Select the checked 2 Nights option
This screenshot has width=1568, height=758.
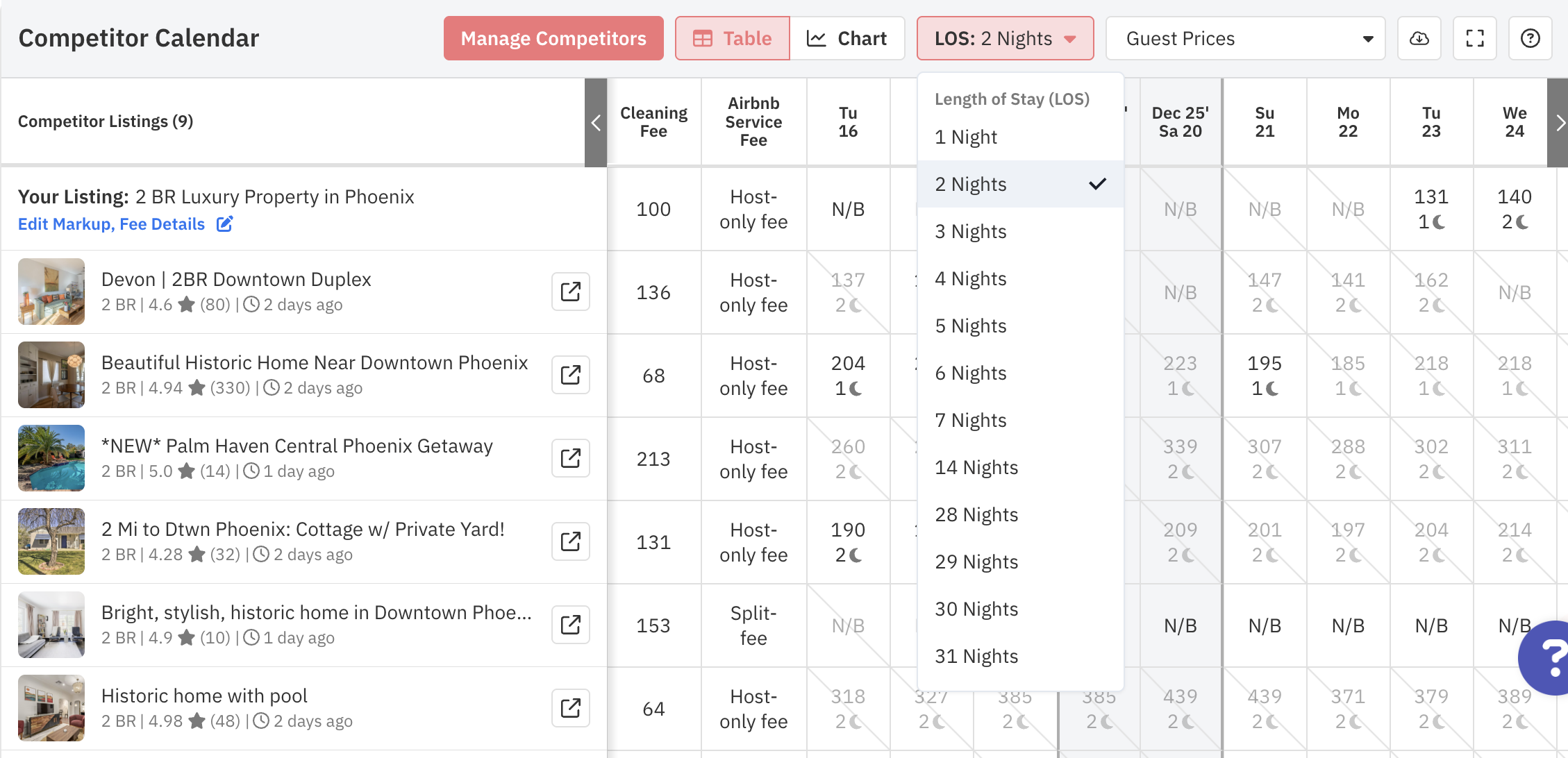point(1019,184)
